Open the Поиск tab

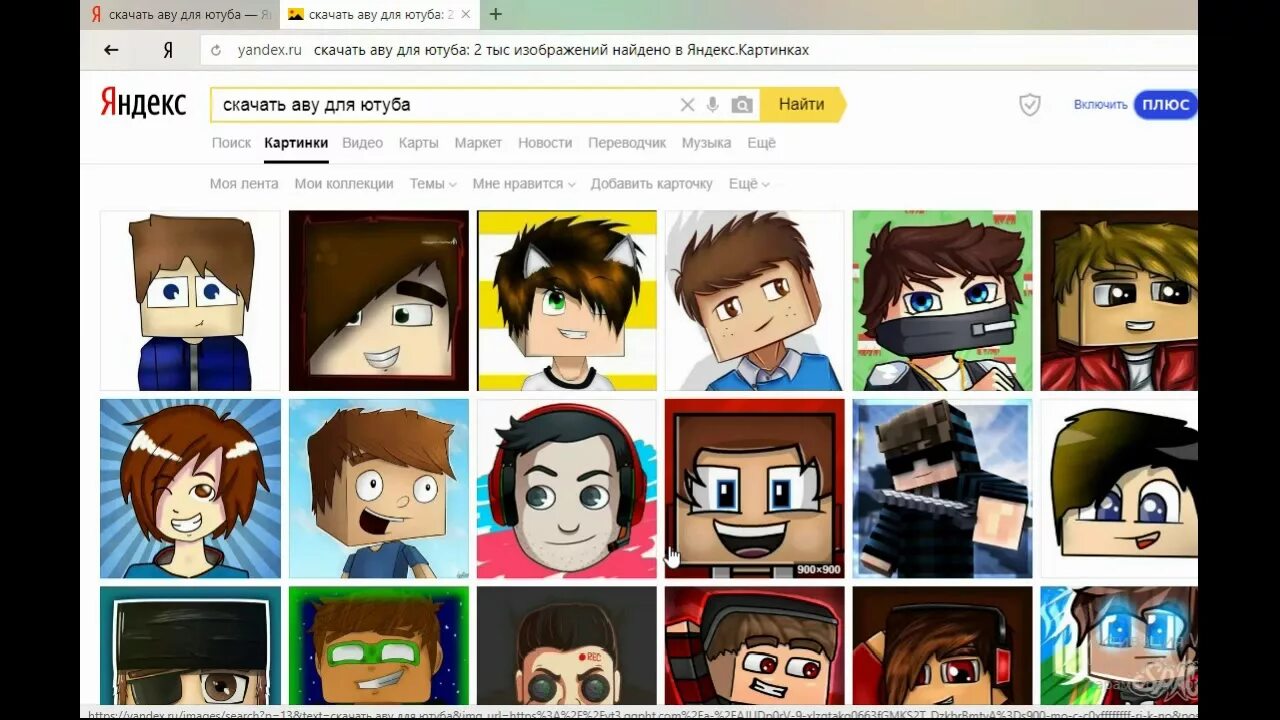[231, 143]
